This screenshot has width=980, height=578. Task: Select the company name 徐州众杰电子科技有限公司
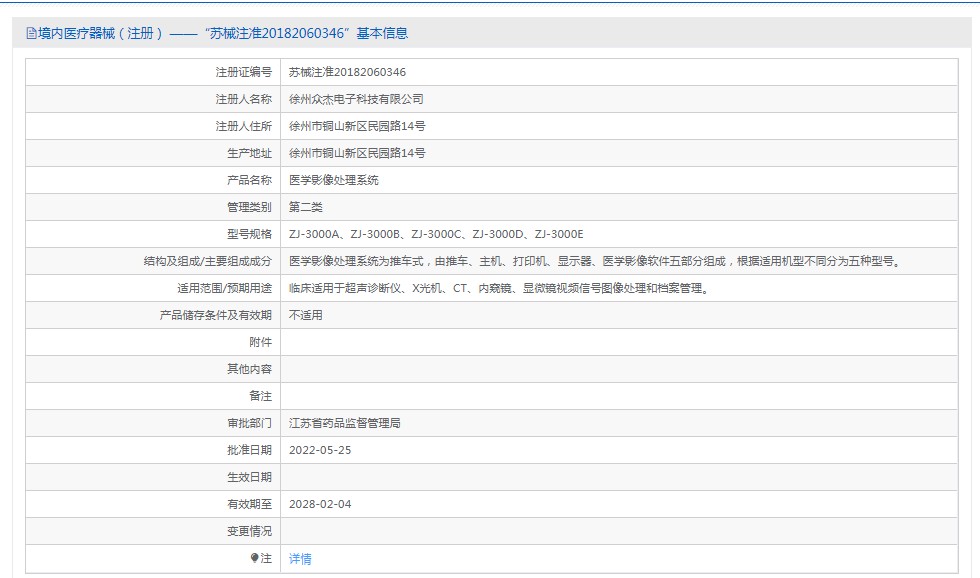tap(356, 99)
